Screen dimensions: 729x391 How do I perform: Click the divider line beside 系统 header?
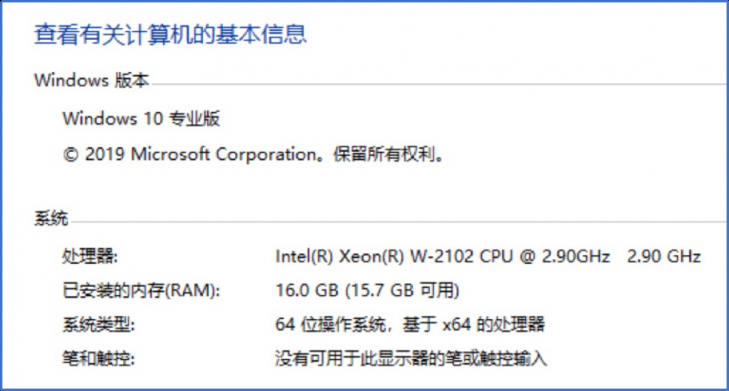point(399,222)
